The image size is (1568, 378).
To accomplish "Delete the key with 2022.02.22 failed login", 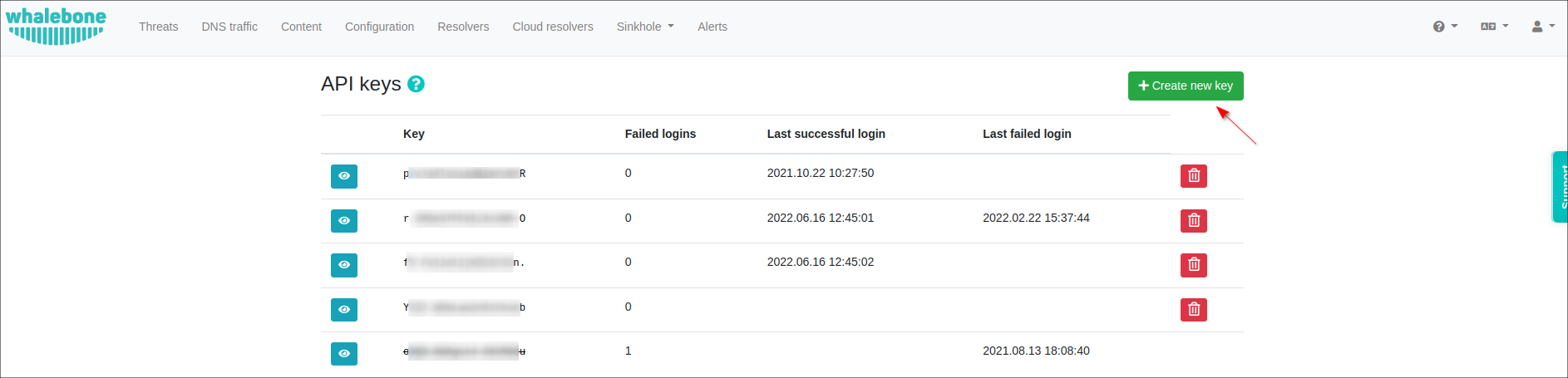I will click(1193, 221).
